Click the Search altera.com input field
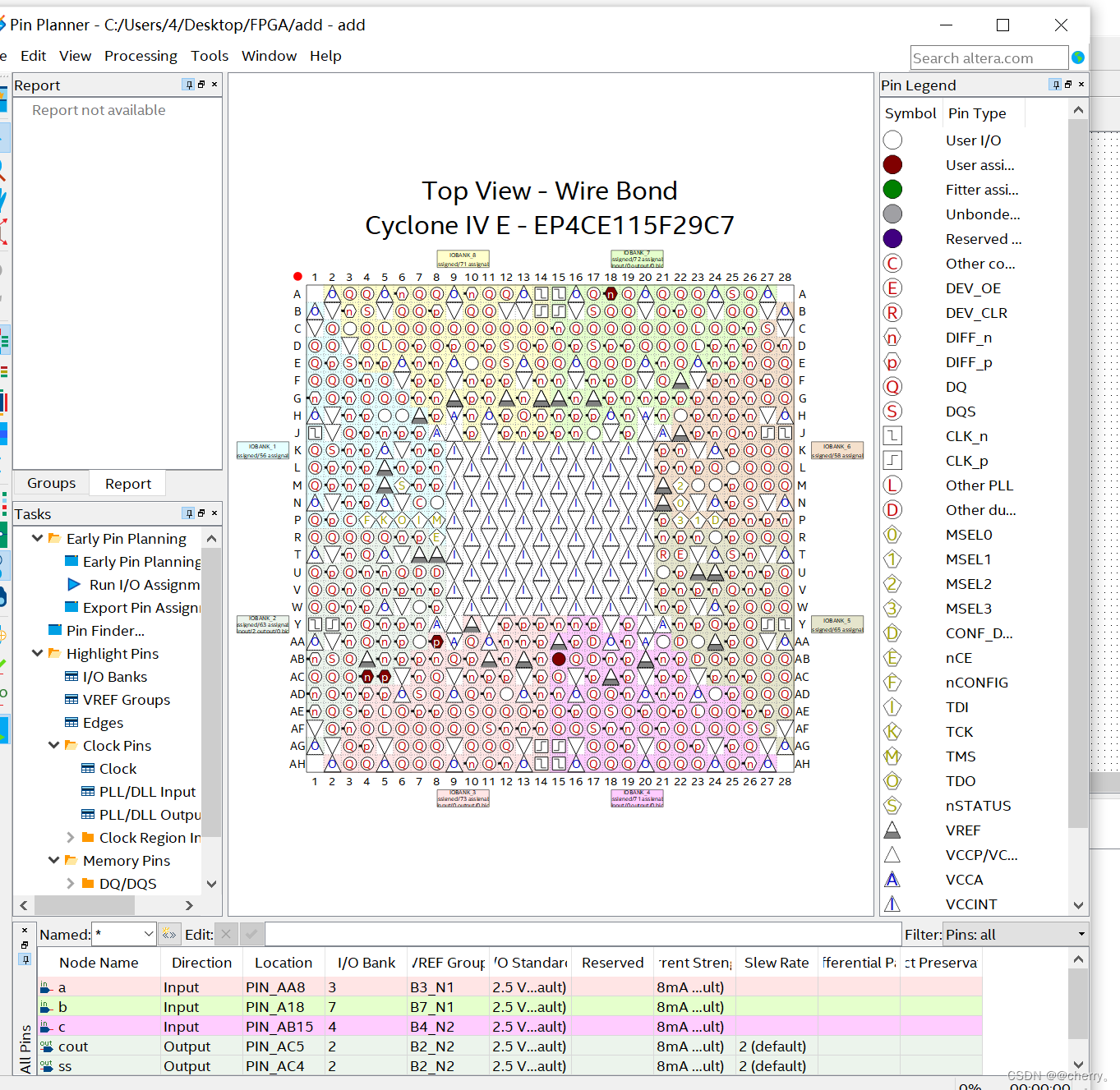Screen dimensions: 1120x1090 point(989,58)
